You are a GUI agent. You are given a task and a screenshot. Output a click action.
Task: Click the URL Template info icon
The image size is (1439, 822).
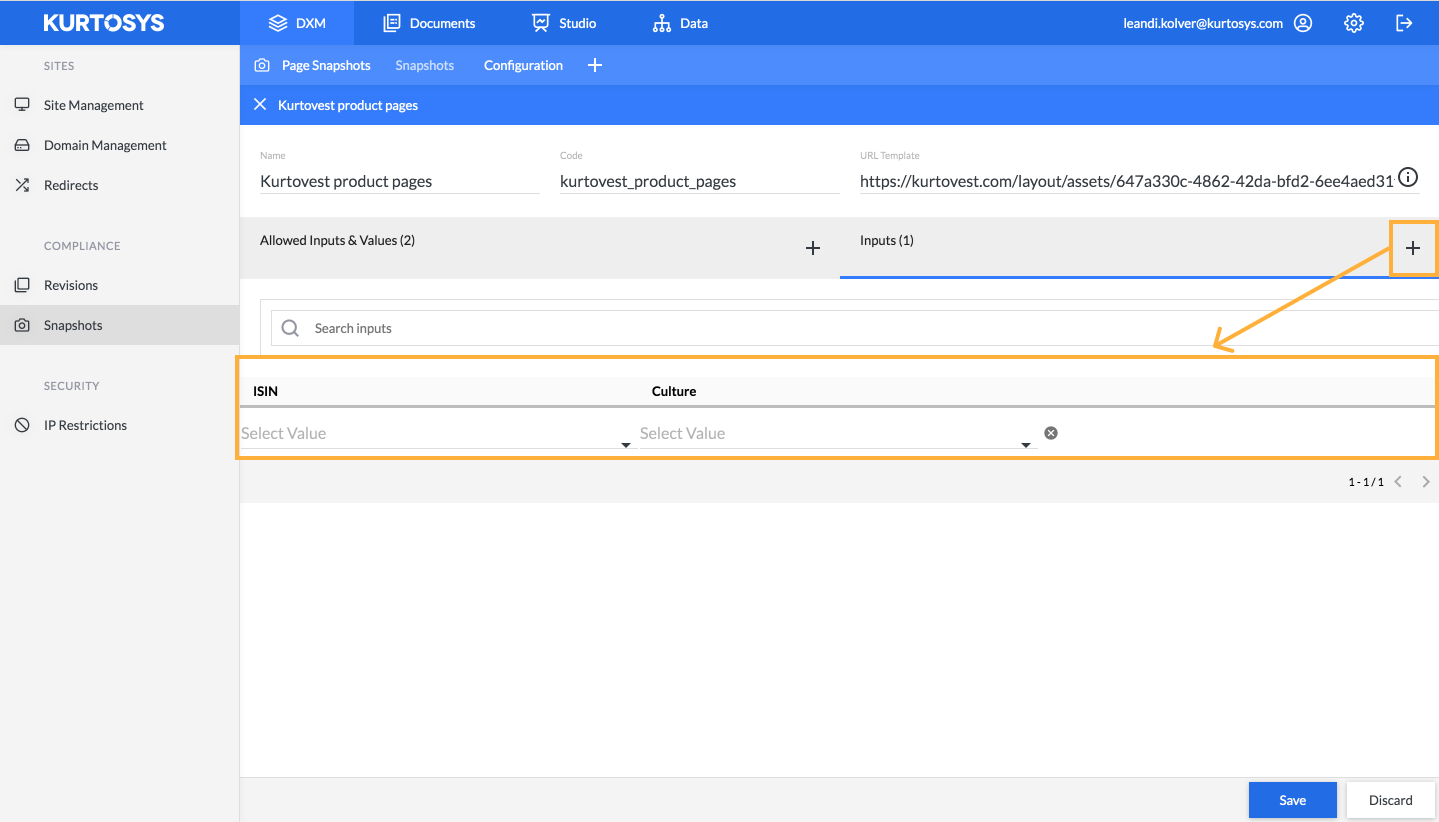pos(1408,178)
